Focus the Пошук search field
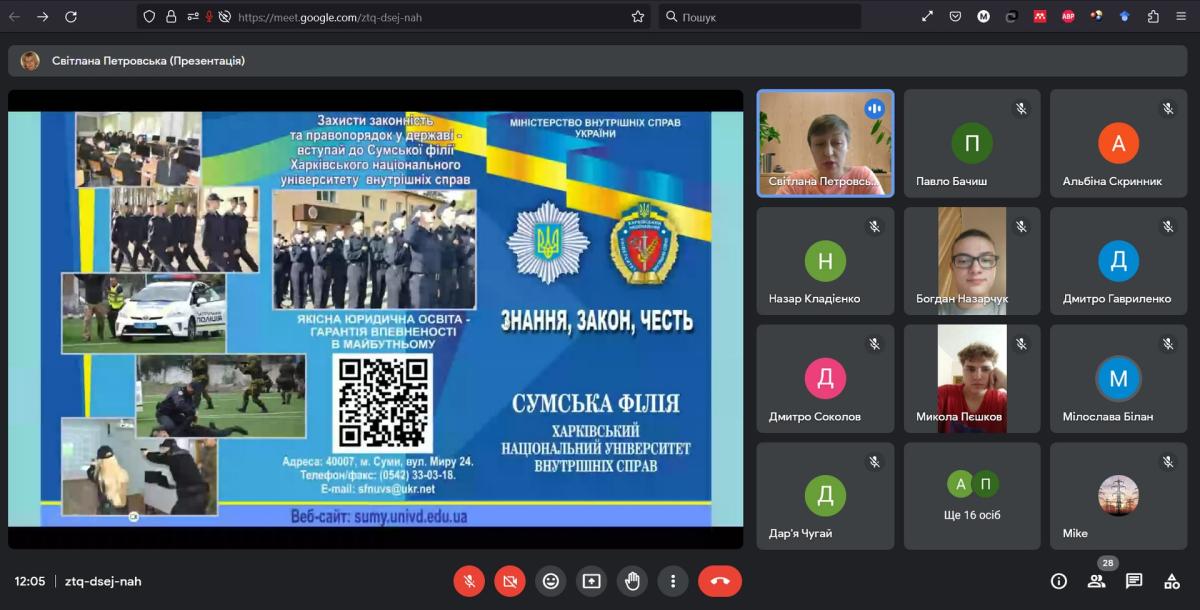Image resolution: width=1200 pixels, height=610 pixels. click(x=760, y=16)
